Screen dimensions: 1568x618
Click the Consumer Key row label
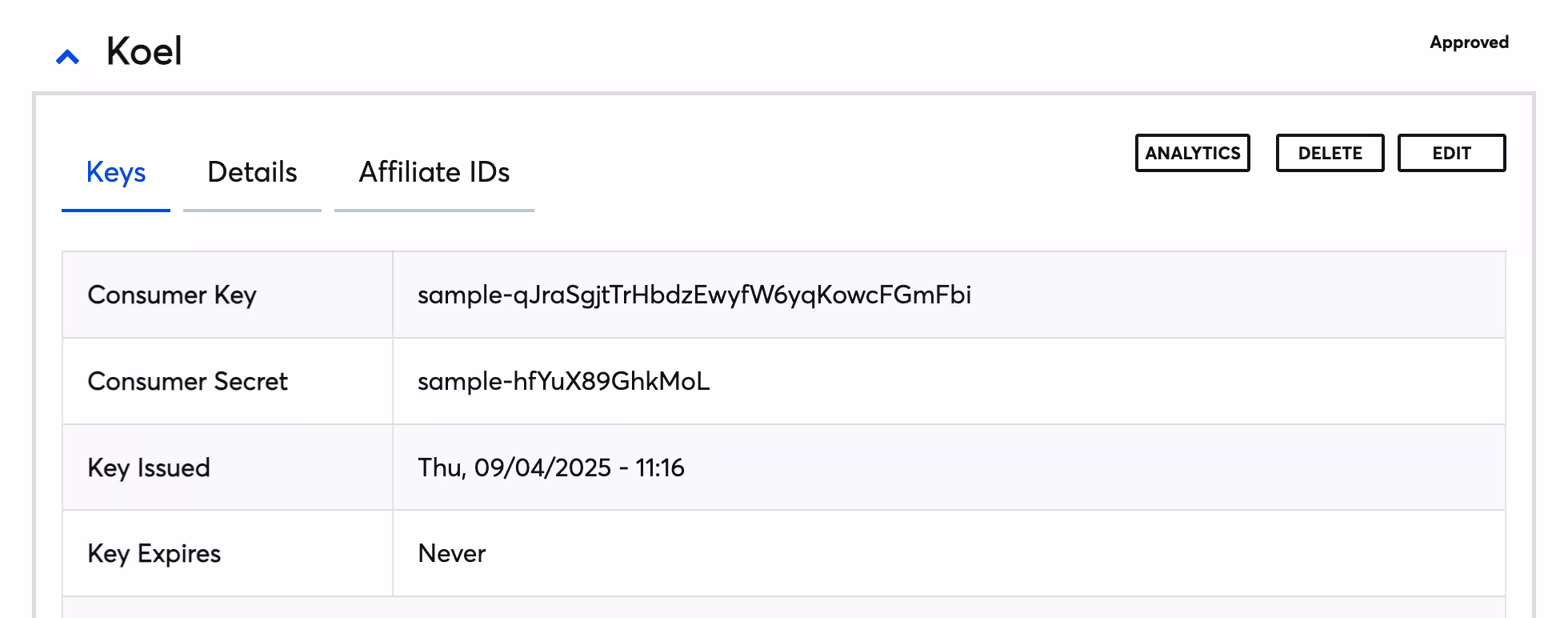coord(172,295)
